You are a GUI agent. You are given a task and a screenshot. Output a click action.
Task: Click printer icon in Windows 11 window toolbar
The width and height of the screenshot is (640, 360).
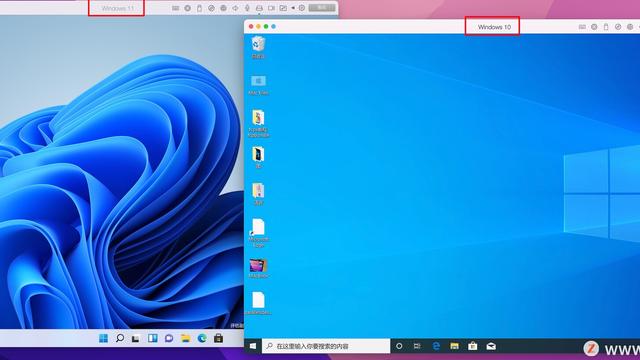(x=259, y=8)
